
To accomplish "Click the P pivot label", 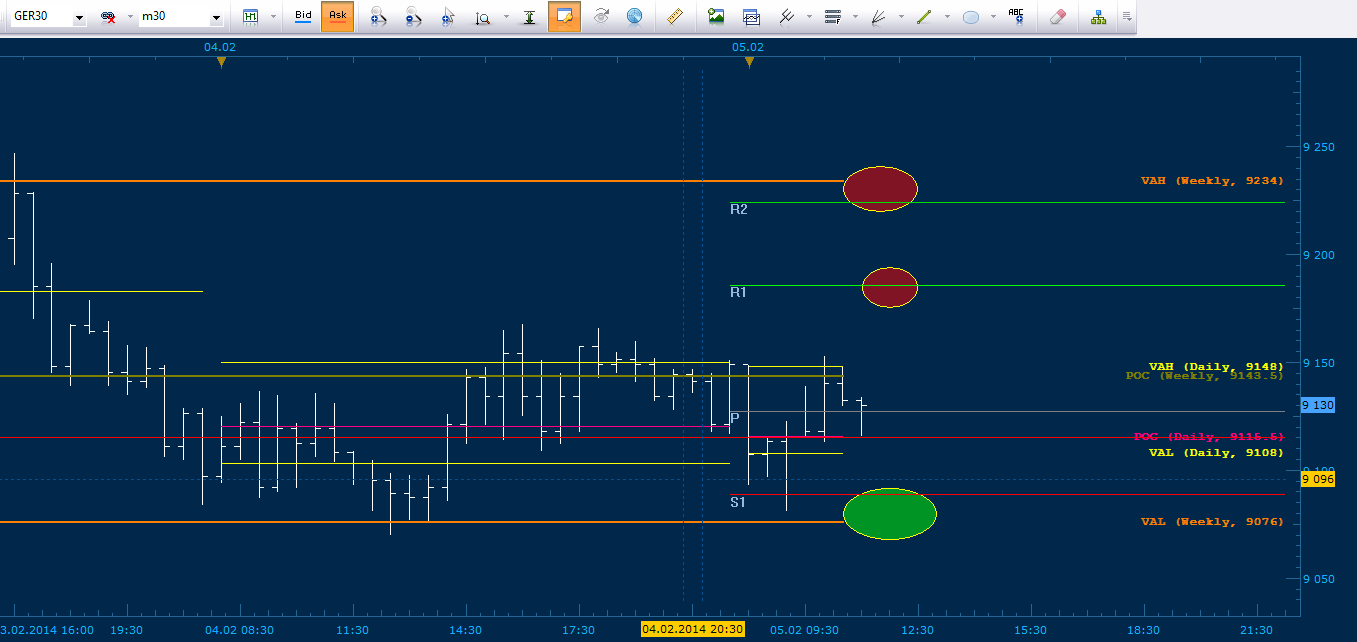I will [734, 417].
